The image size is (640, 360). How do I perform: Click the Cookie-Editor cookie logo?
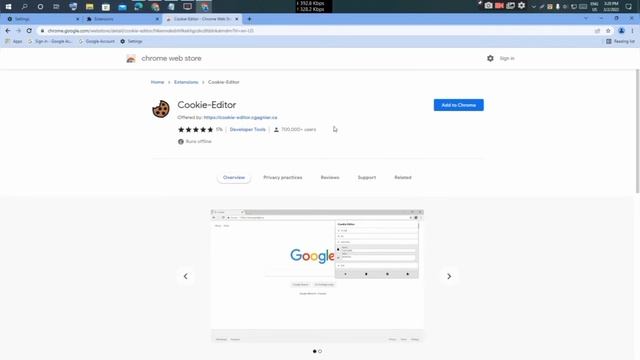pos(161,109)
